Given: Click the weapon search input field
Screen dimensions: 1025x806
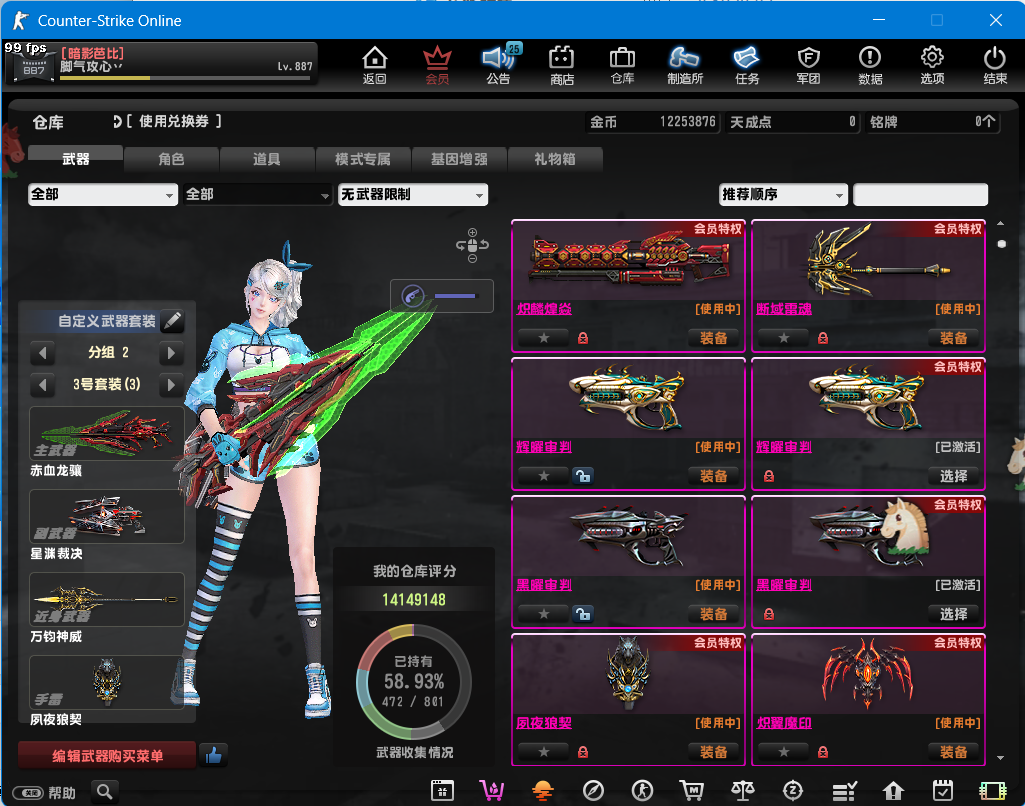Looking at the screenshot, I should coord(920,195).
